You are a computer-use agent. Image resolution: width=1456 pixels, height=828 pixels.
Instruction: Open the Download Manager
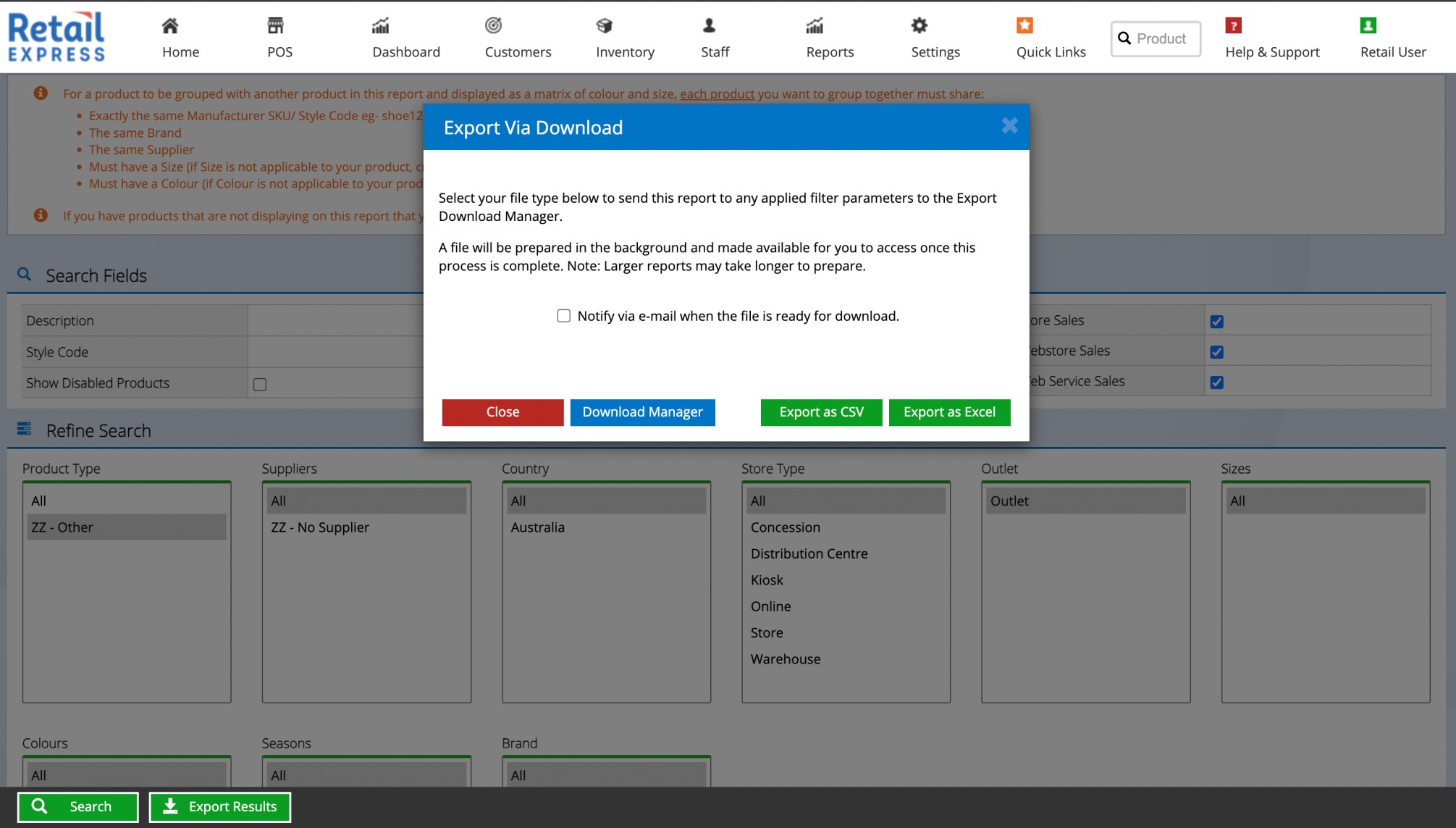click(x=642, y=412)
